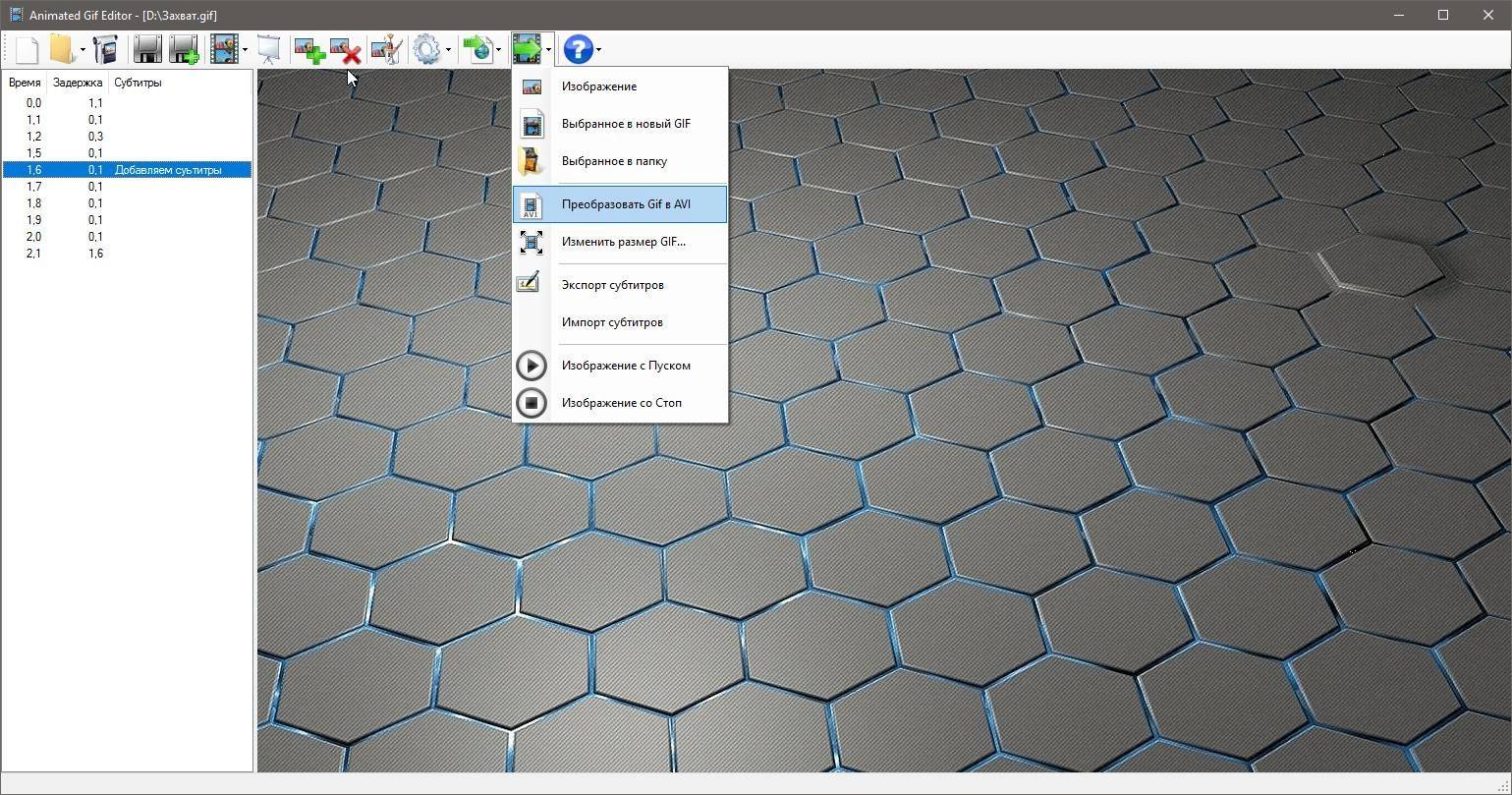Expand the help dropdown arrow
This screenshot has height=795, width=1512.
[x=598, y=49]
